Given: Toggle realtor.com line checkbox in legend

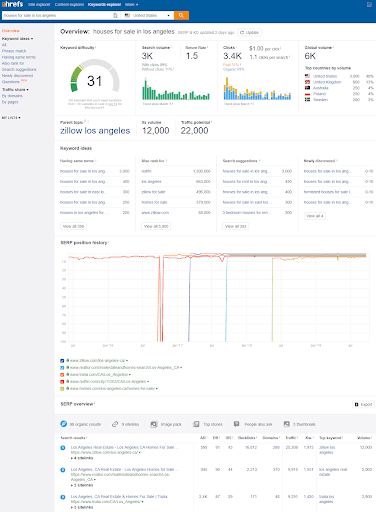Looking at the screenshot, I should 62,368.
